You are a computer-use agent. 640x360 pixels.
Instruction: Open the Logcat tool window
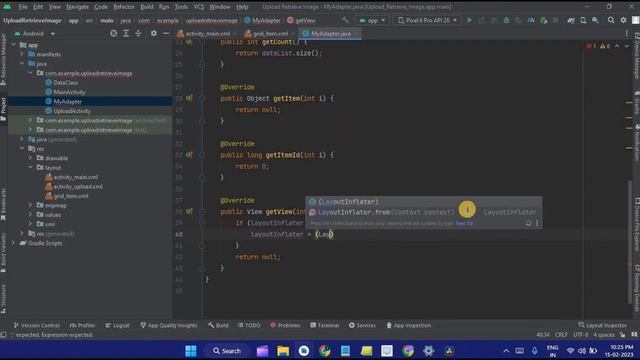pyautogui.click(x=118, y=325)
